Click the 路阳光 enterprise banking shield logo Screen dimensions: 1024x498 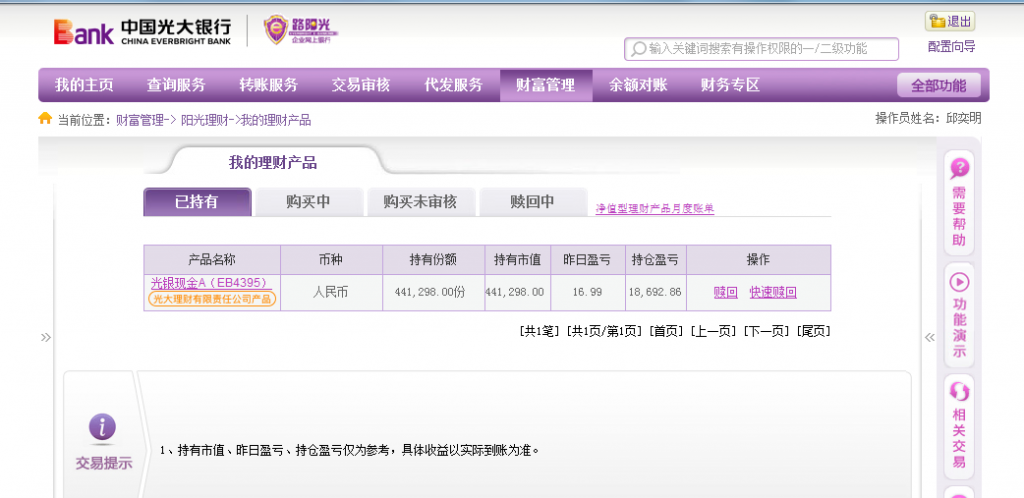[301, 30]
